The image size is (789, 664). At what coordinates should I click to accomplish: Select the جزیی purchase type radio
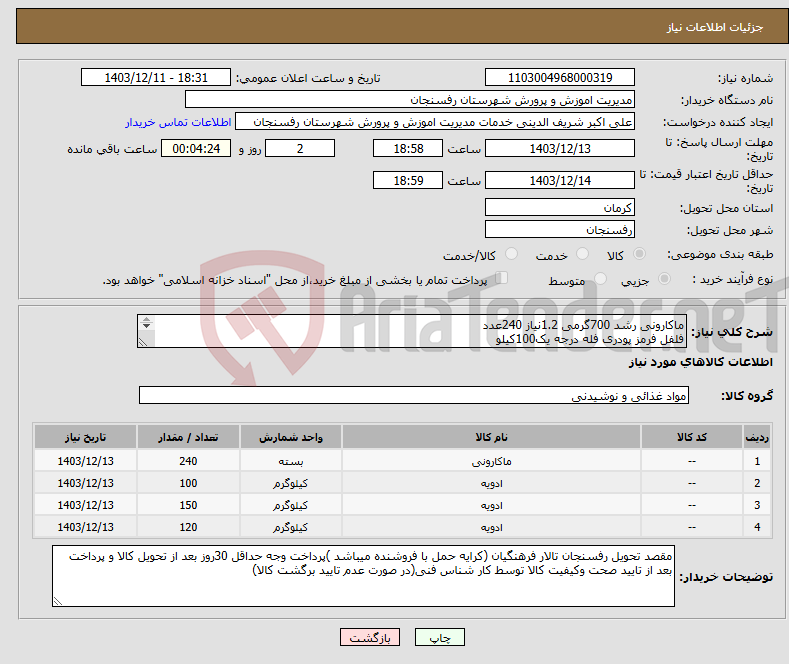664,279
